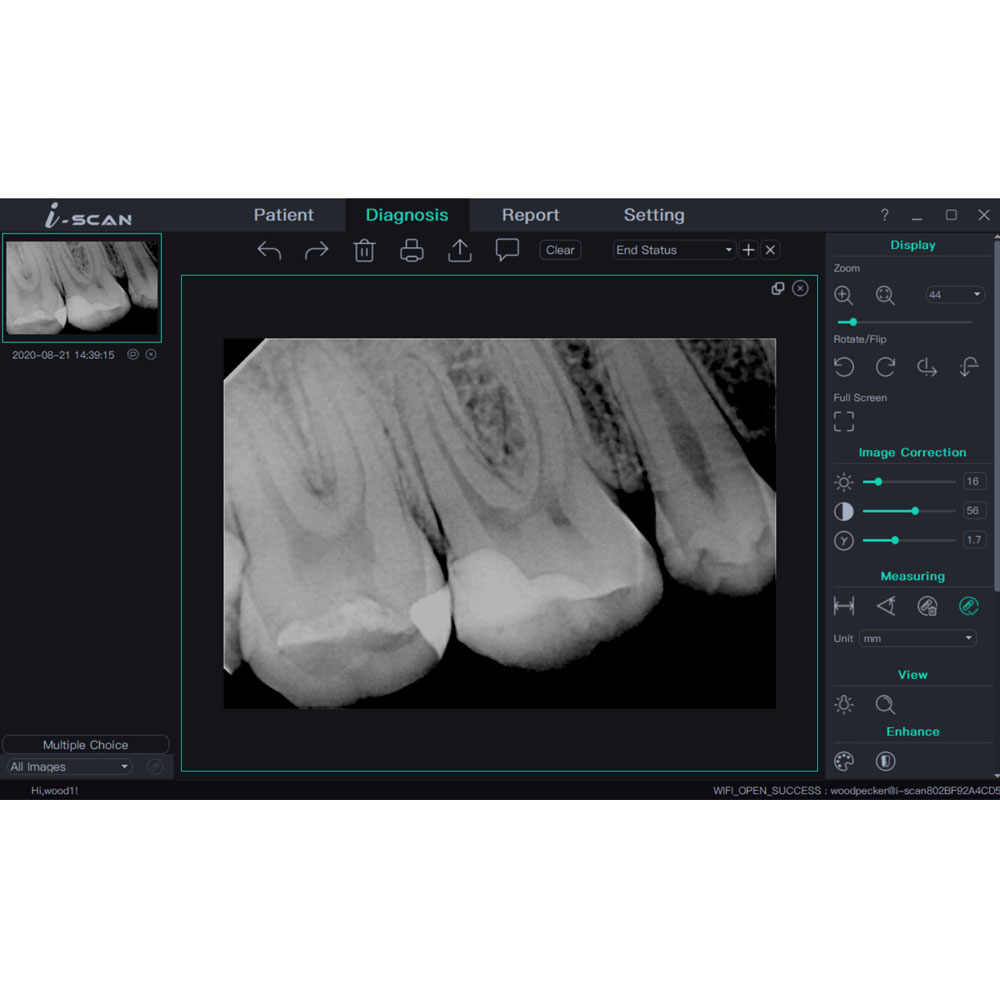Toggle Multiple Choice selection mode
Image resolution: width=1000 pixels, height=1000 pixels.
(x=85, y=745)
